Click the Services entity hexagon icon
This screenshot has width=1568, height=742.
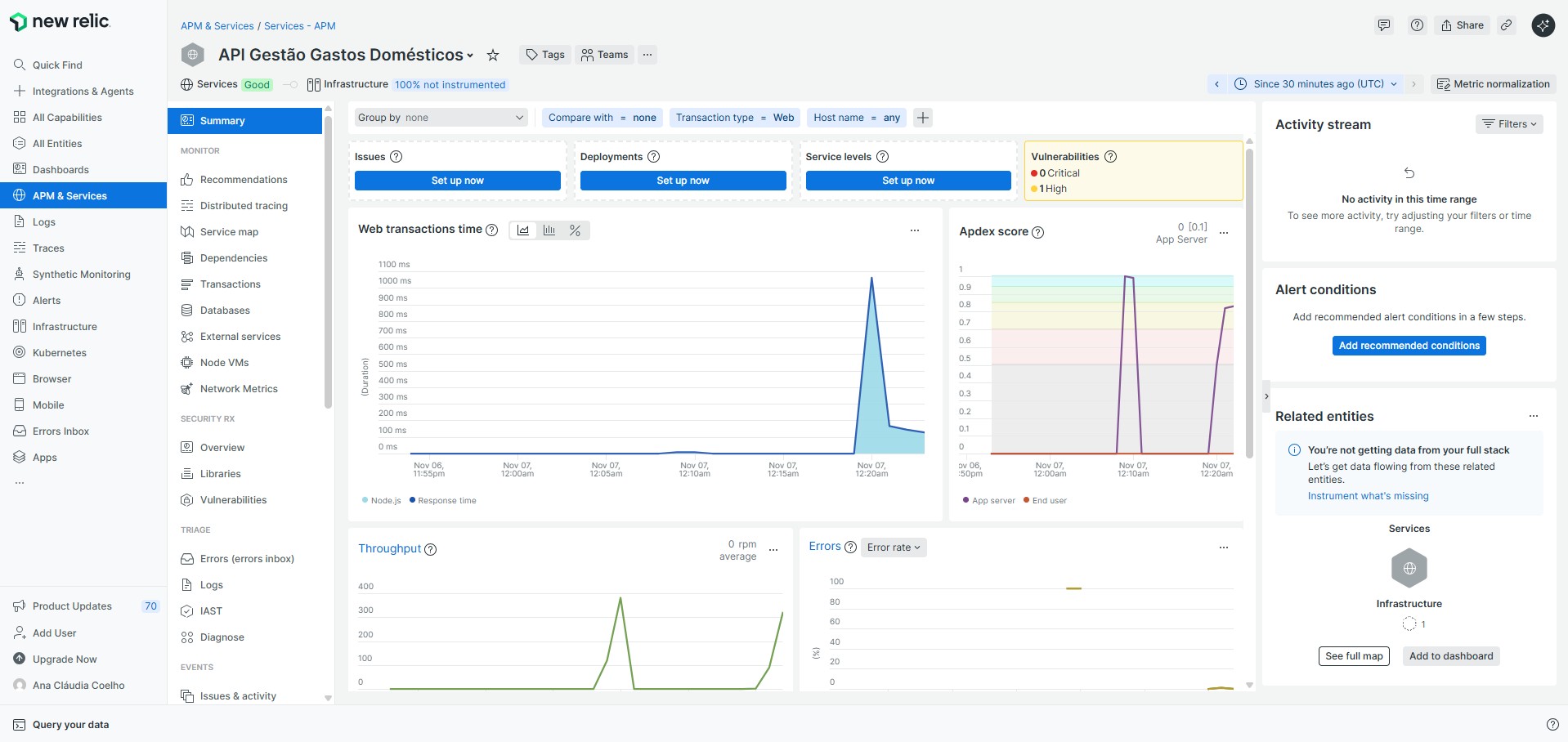pos(1409,568)
